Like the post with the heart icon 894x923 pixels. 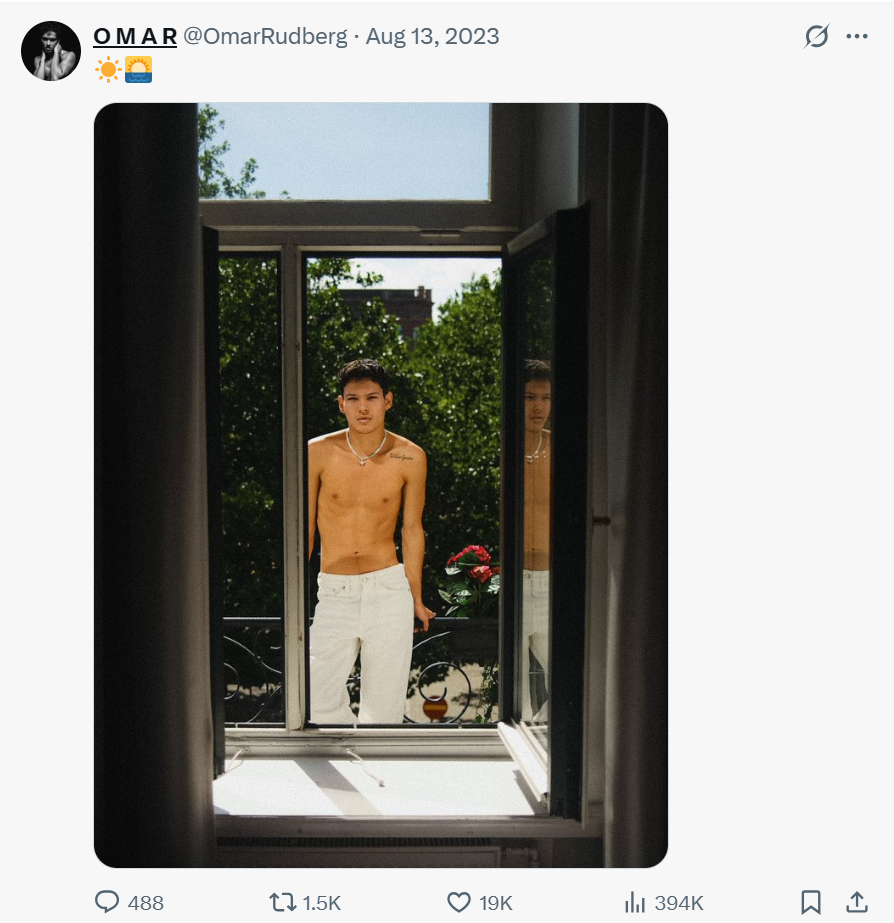460,902
